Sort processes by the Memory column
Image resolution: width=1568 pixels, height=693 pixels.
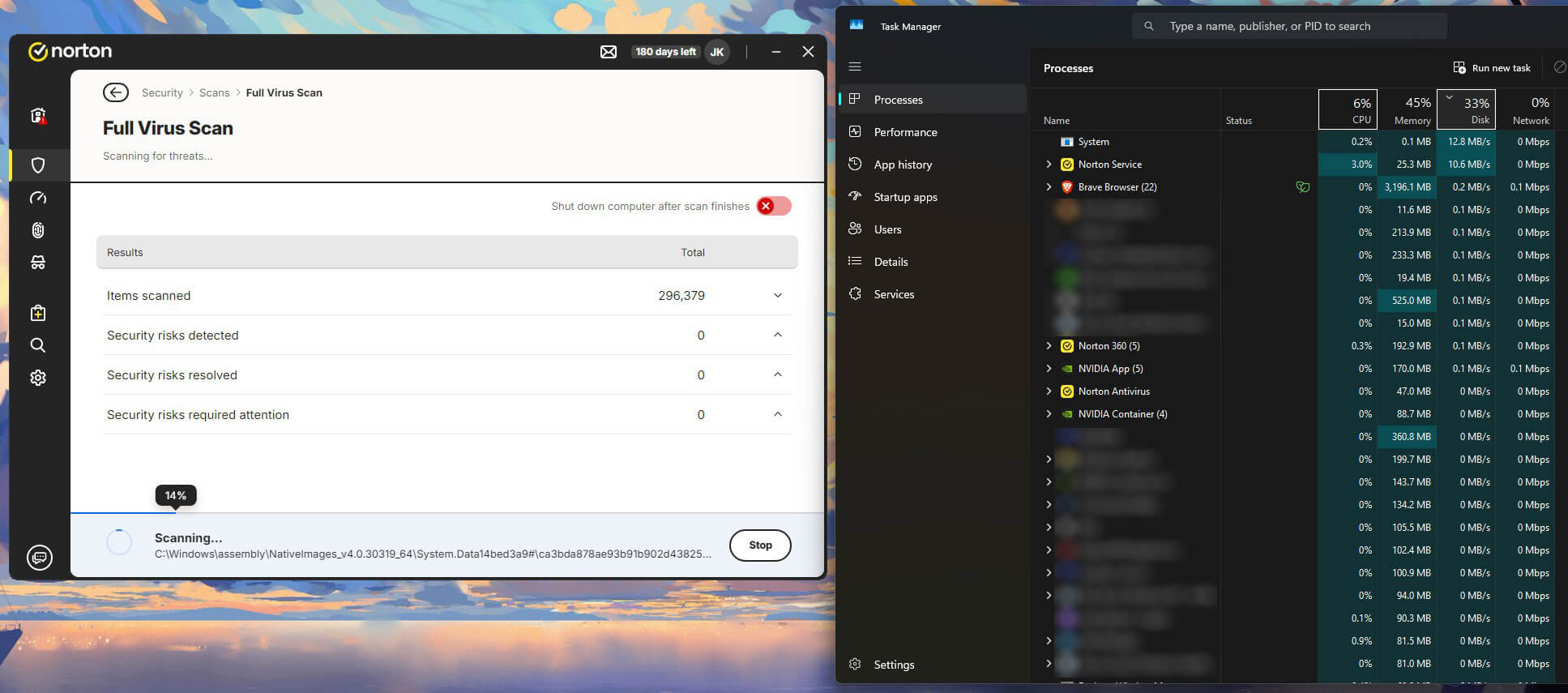pyautogui.click(x=1407, y=109)
